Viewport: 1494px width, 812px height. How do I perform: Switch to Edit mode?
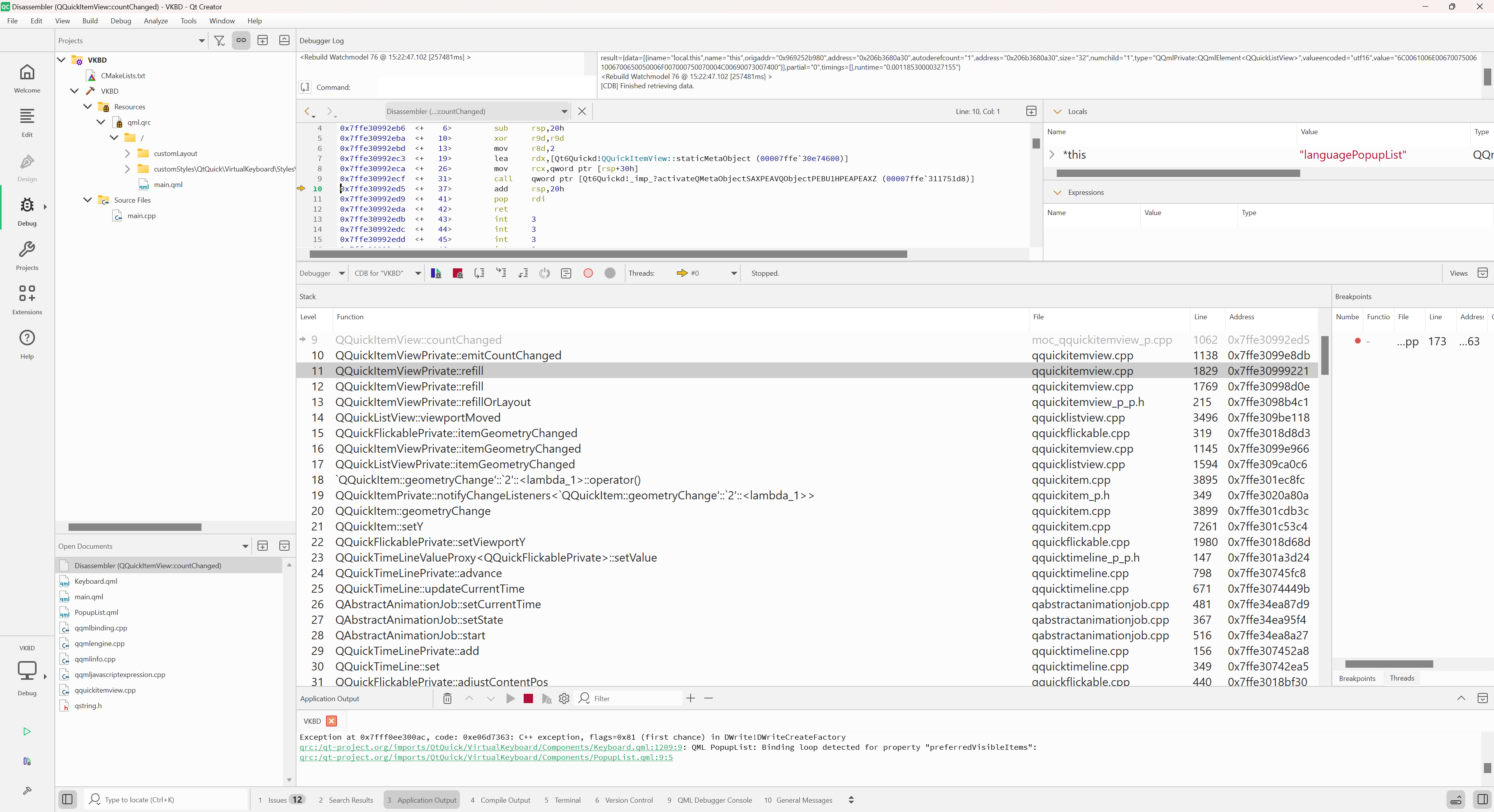[x=27, y=123]
